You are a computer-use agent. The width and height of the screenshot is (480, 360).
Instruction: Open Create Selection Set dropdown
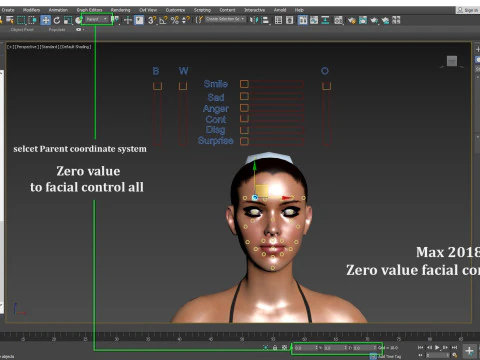click(x=225, y=19)
